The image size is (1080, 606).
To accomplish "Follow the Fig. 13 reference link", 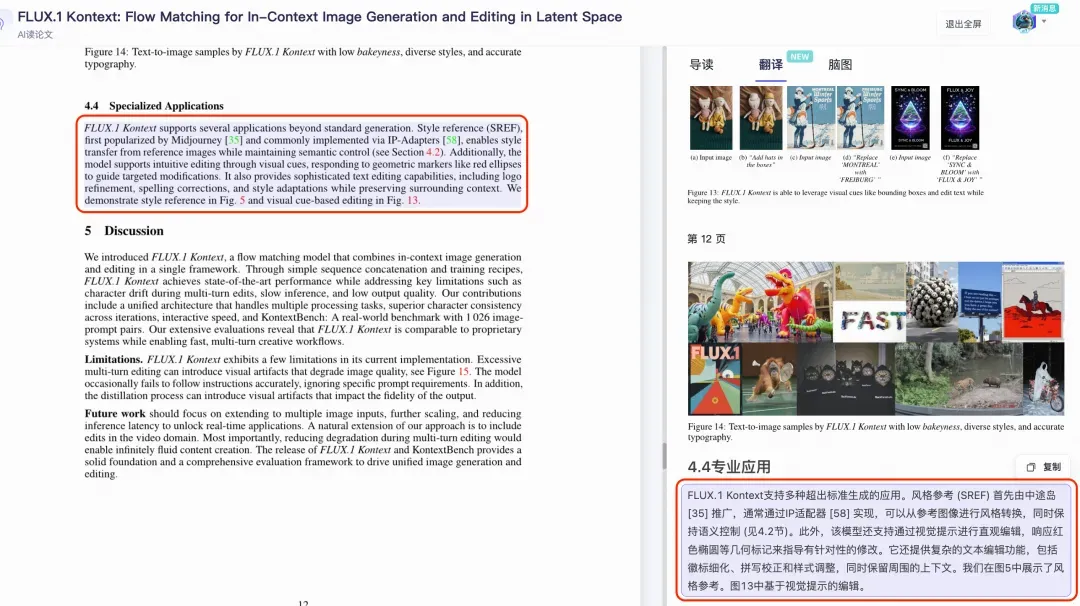I will (413, 200).
